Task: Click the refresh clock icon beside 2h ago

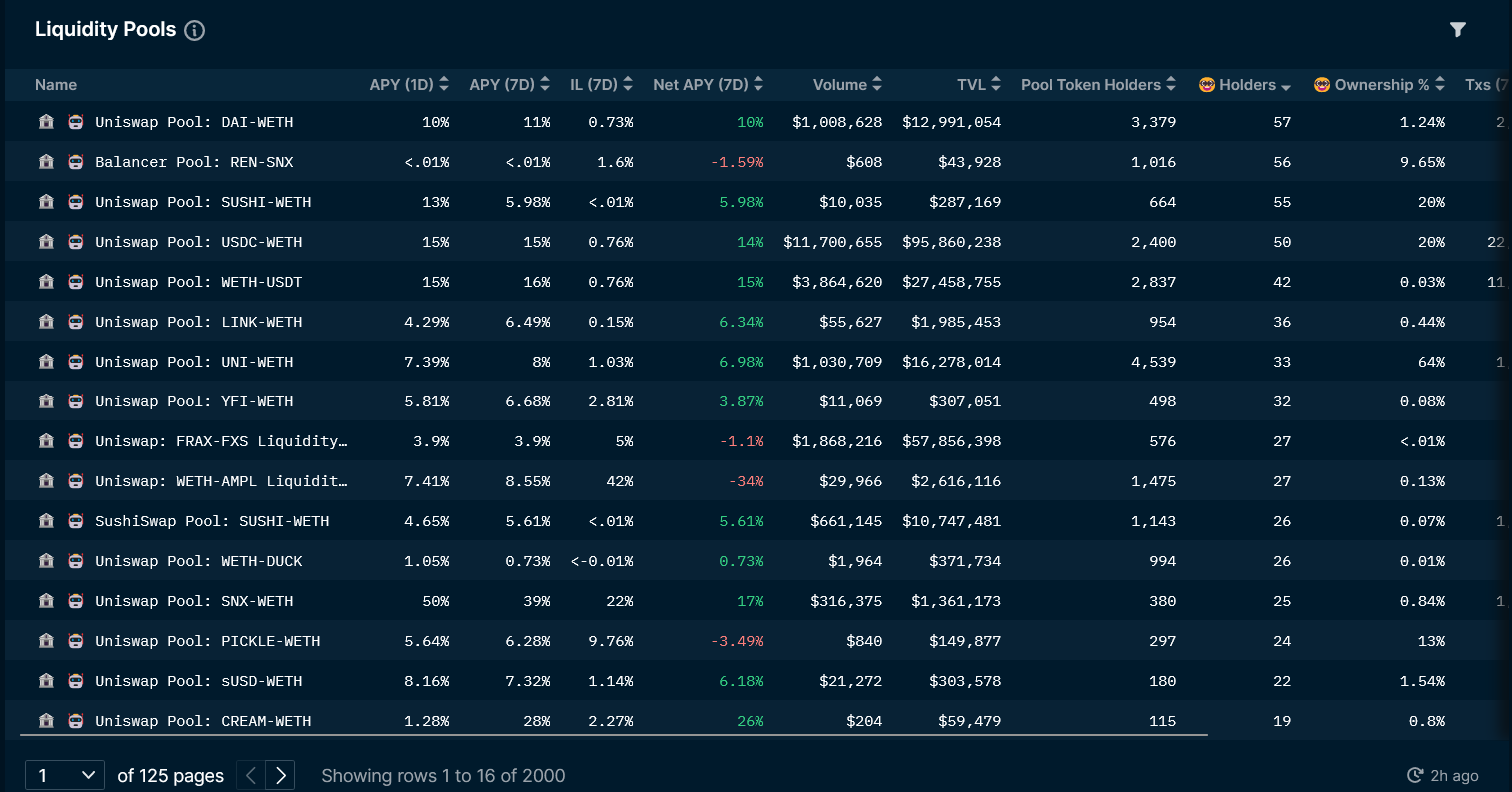Action: (x=1415, y=775)
